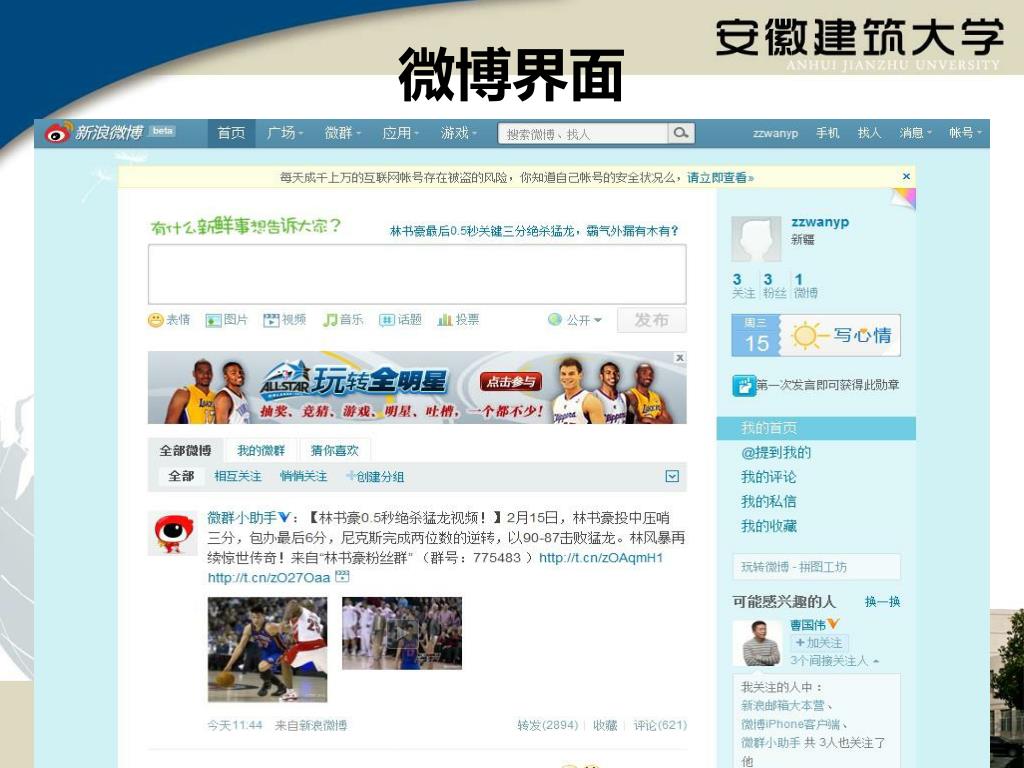Click 曹国伟 avatar photo
The height and width of the screenshot is (768, 1024).
757,644
